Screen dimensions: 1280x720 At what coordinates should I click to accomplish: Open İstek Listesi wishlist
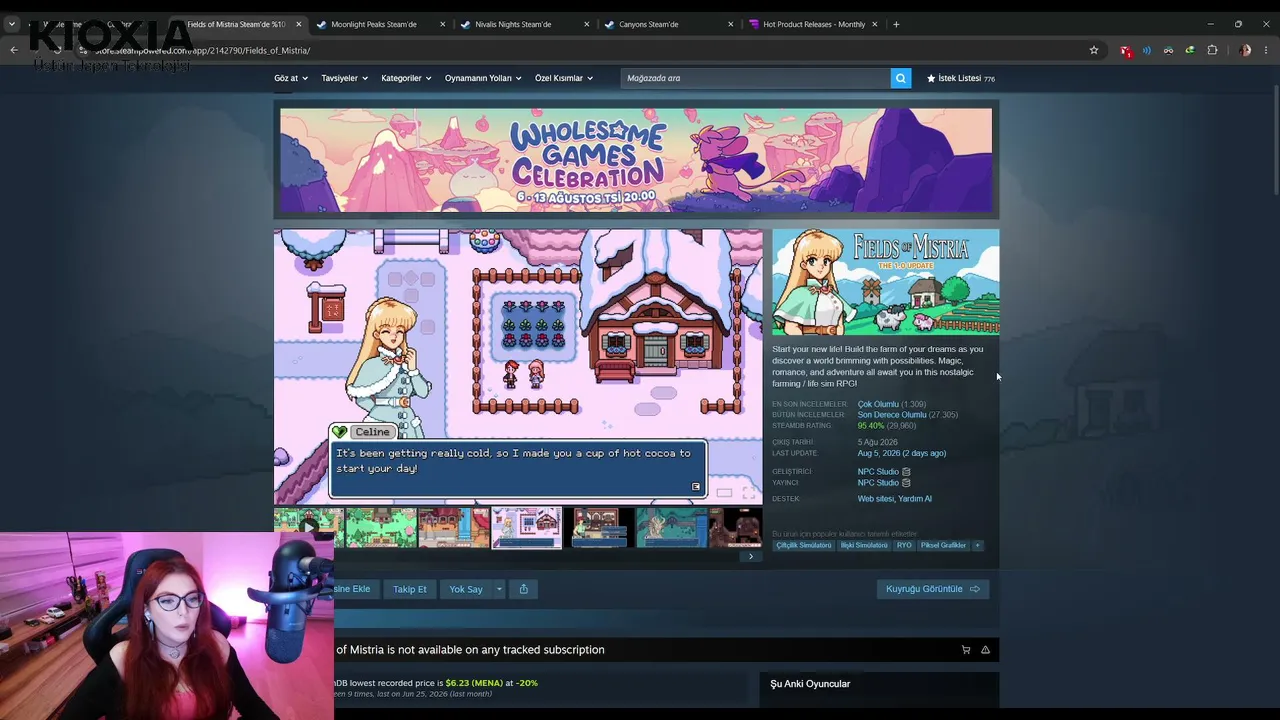click(x=960, y=78)
